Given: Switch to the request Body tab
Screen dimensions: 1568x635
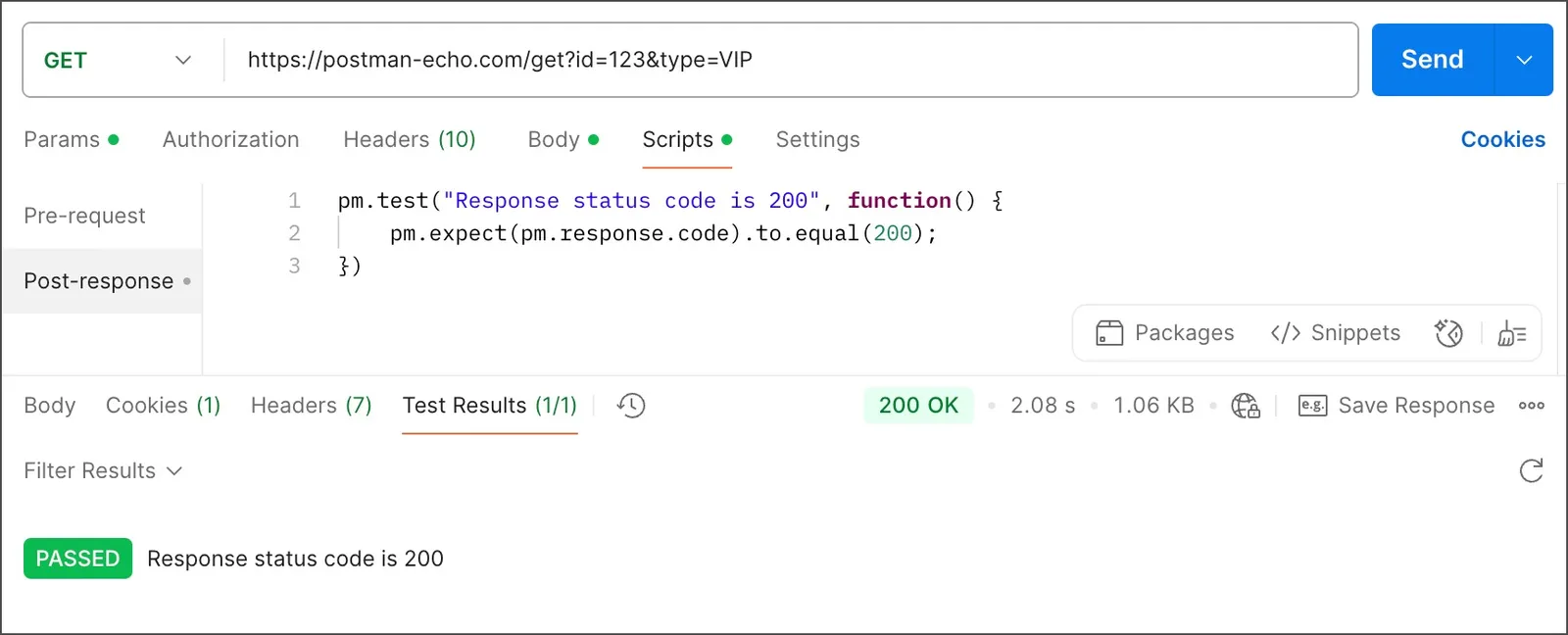Looking at the screenshot, I should [x=563, y=139].
